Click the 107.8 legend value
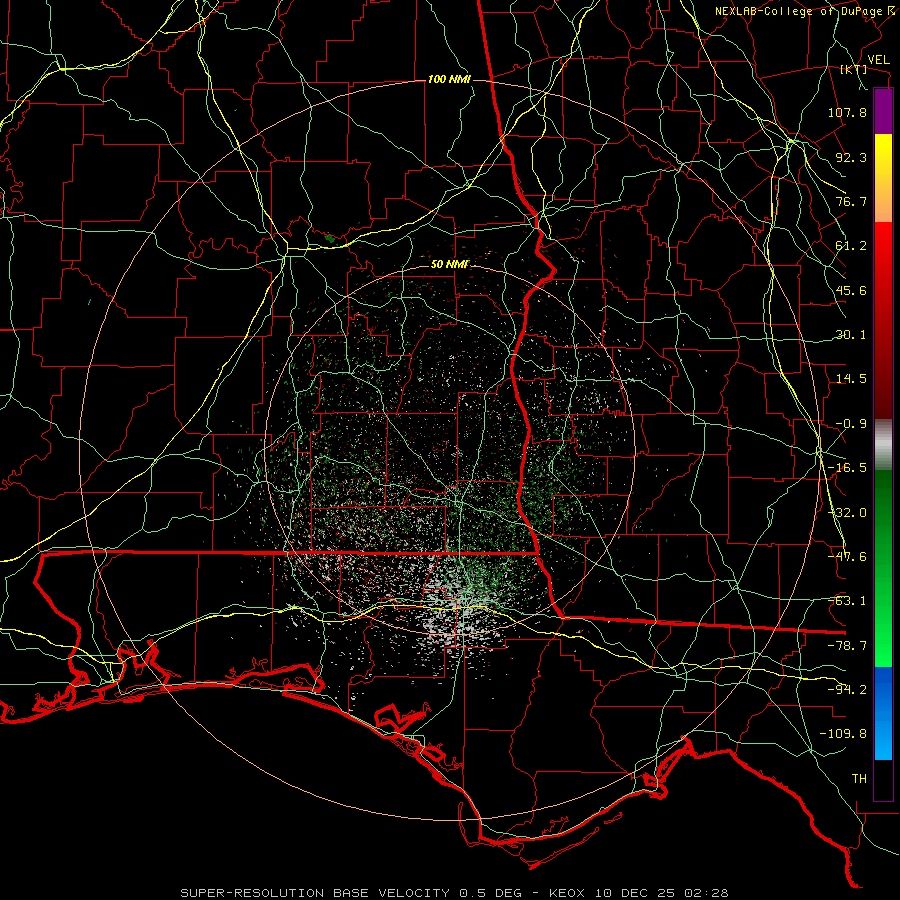The image size is (900, 900). click(847, 112)
